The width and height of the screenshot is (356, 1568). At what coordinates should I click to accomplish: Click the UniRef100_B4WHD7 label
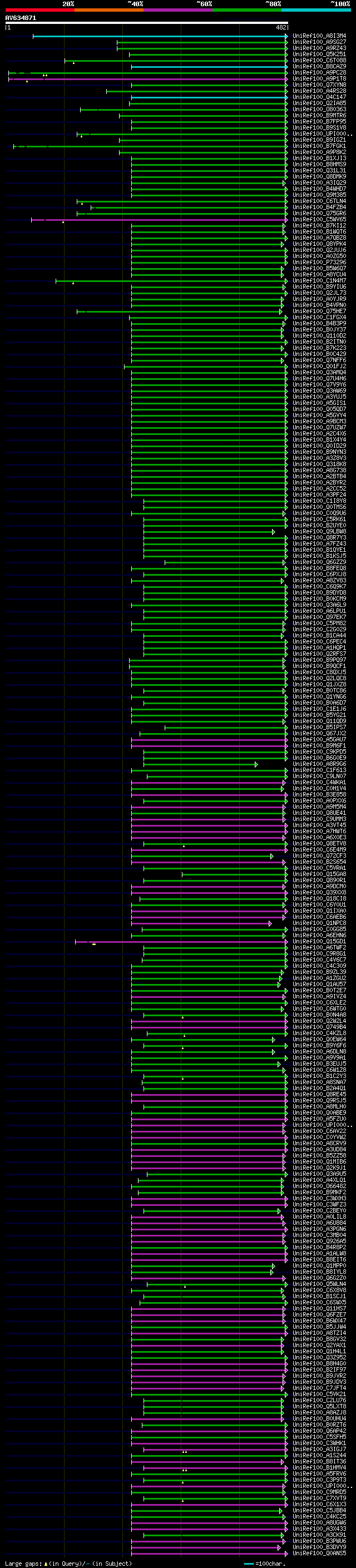click(x=319, y=189)
